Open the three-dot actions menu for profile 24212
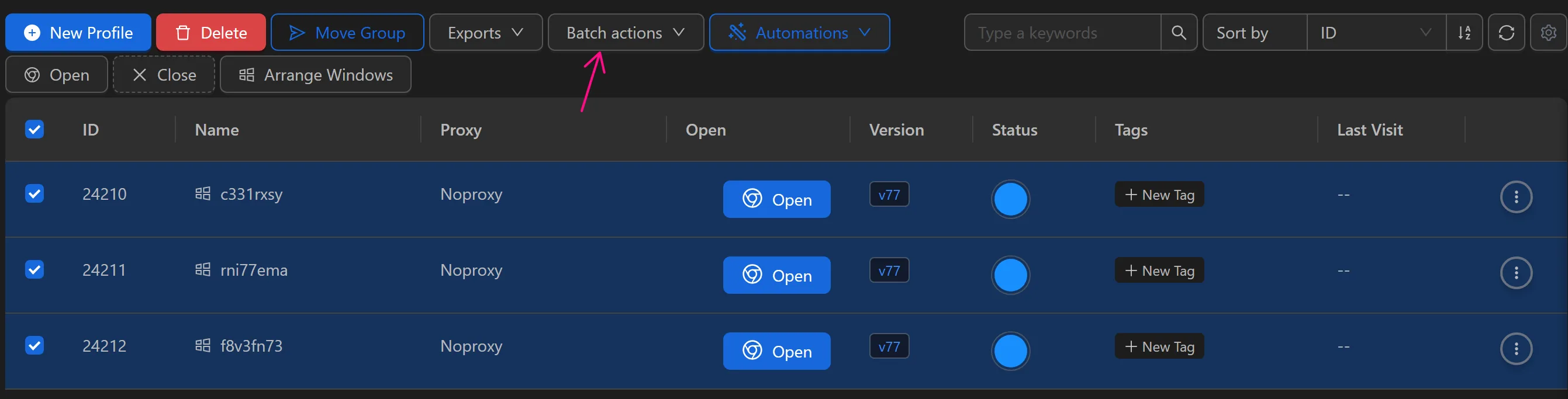The image size is (1568, 399). tap(1517, 349)
